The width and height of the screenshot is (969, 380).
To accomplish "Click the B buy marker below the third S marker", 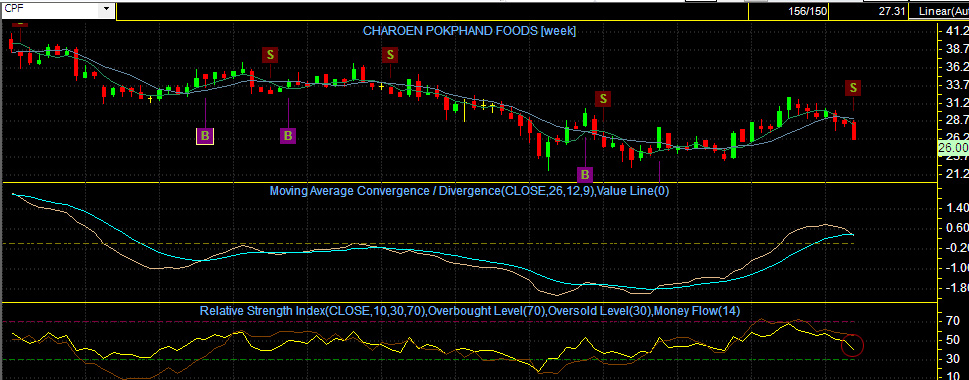I will [585, 174].
